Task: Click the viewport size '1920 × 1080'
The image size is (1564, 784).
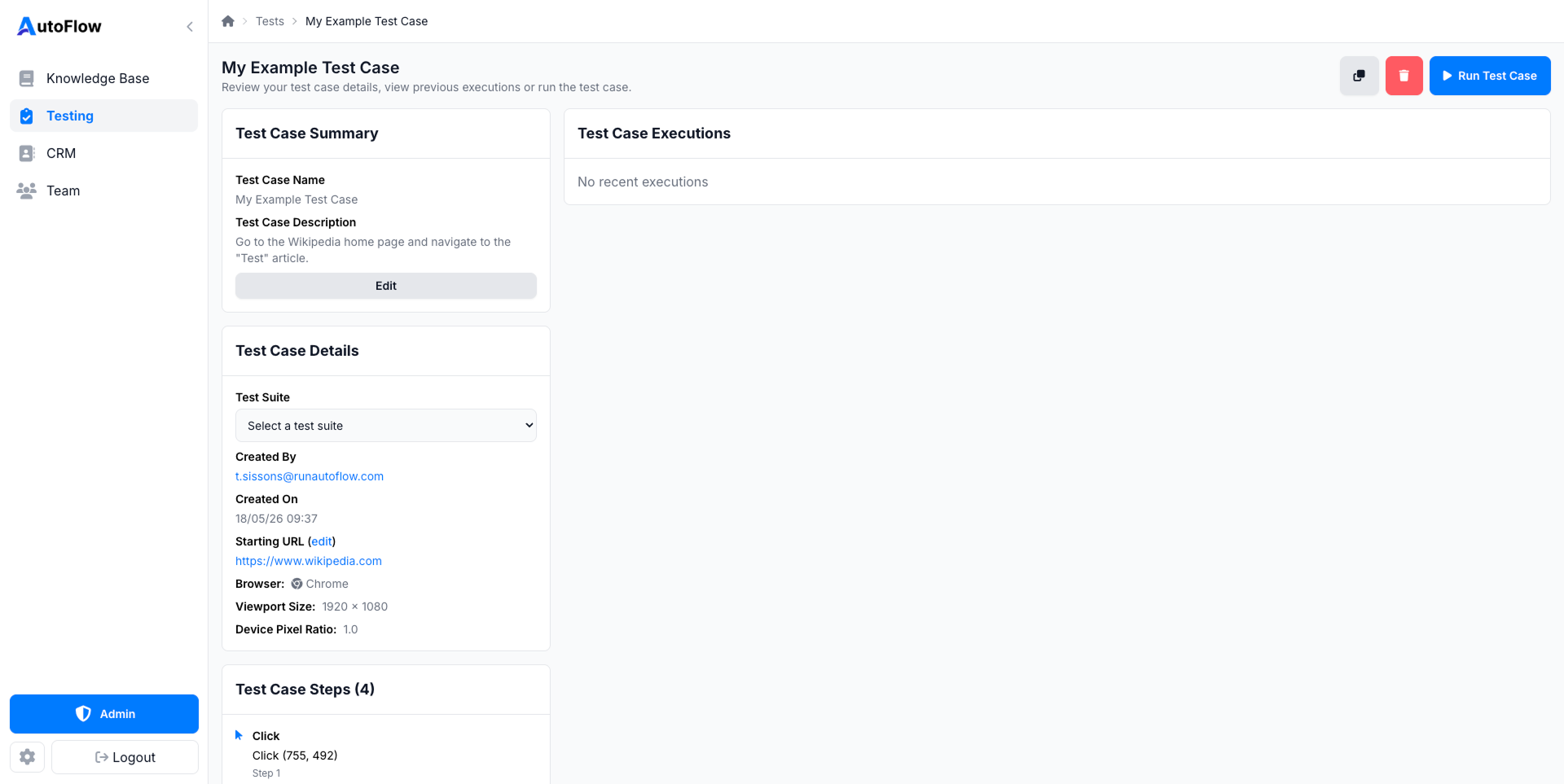Action: 355,607
